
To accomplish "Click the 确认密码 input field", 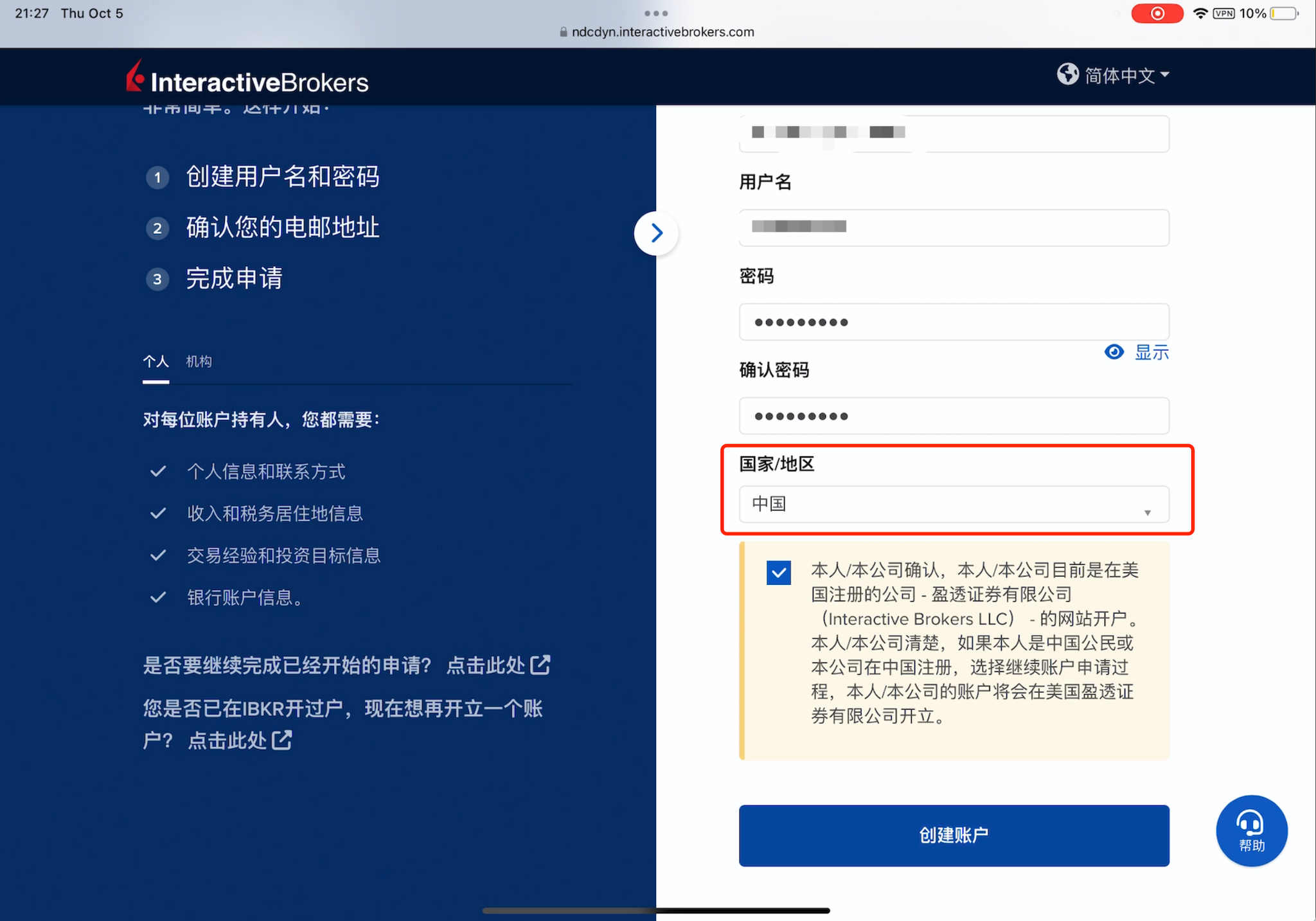I will tap(954, 416).
